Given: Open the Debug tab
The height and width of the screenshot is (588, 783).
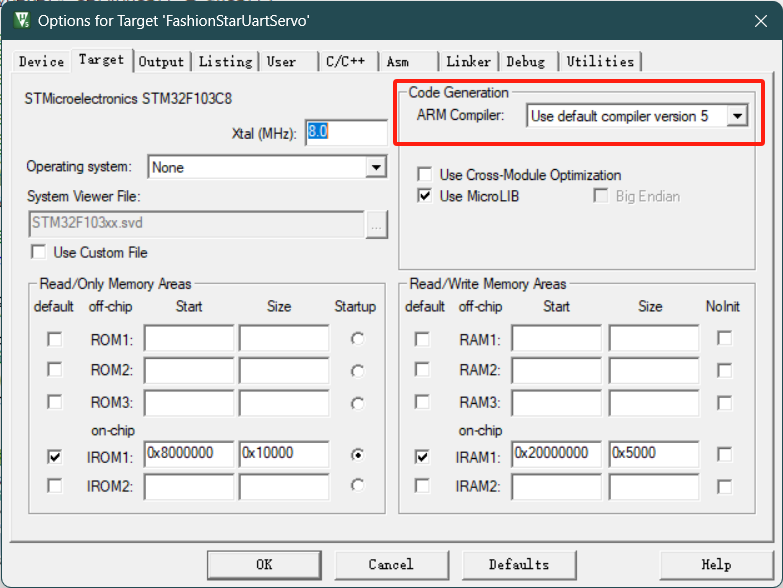Looking at the screenshot, I should (x=526, y=62).
